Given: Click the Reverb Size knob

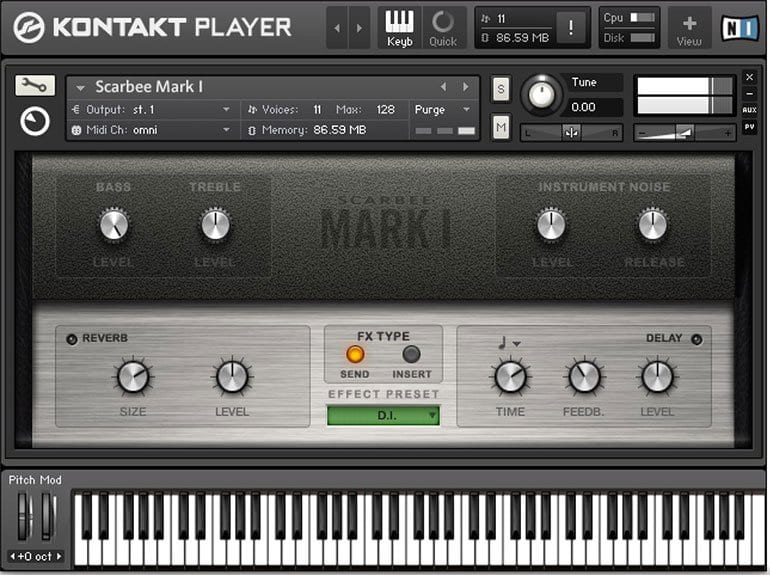Looking at the screenshot, I should click(133, 377).
